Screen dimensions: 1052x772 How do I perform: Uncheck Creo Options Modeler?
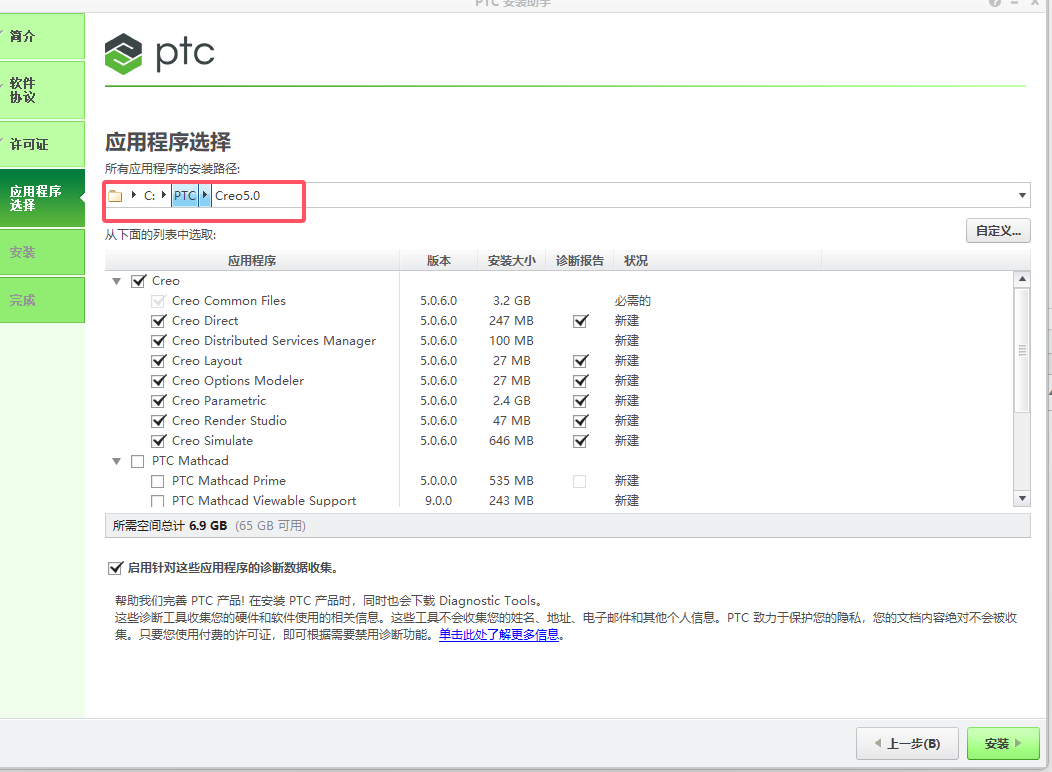click(x=158, y=381)
